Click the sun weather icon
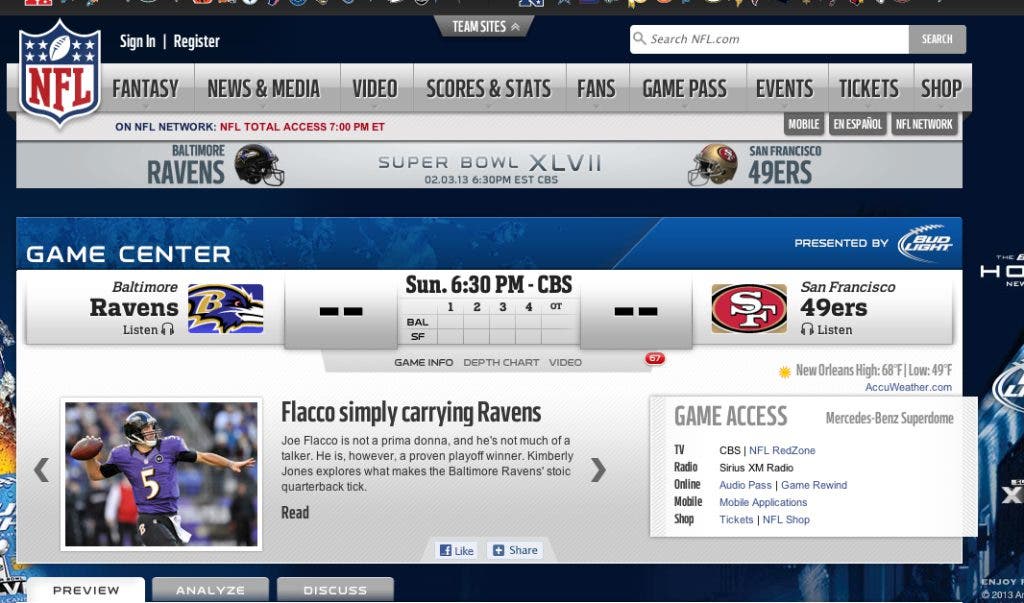The image size is (1024, 603). pos(785,372)
